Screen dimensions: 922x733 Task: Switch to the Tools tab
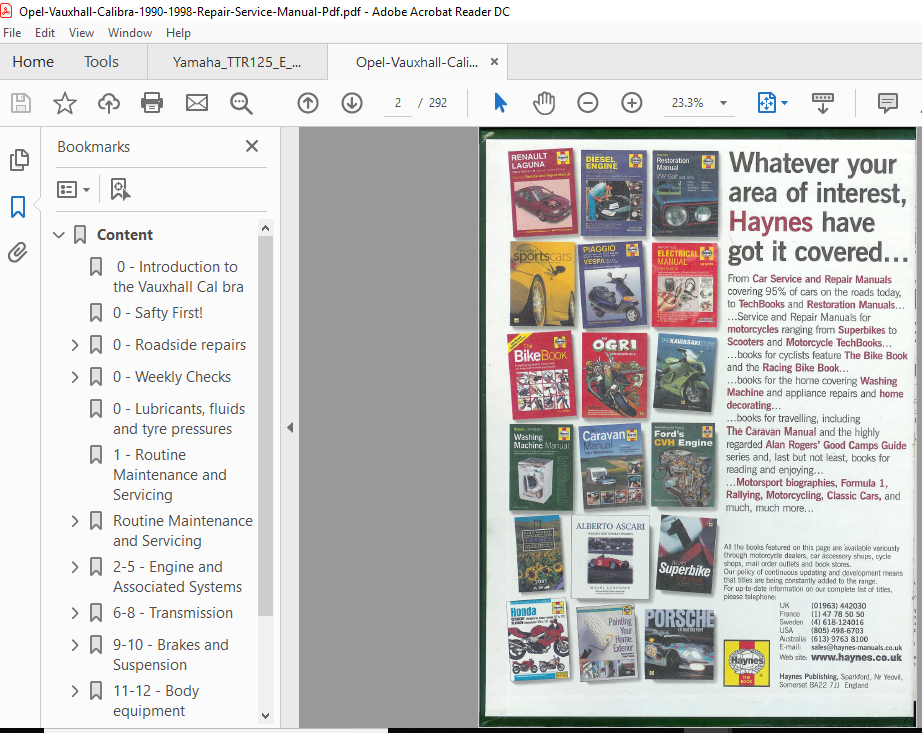[x=101, y=62]
